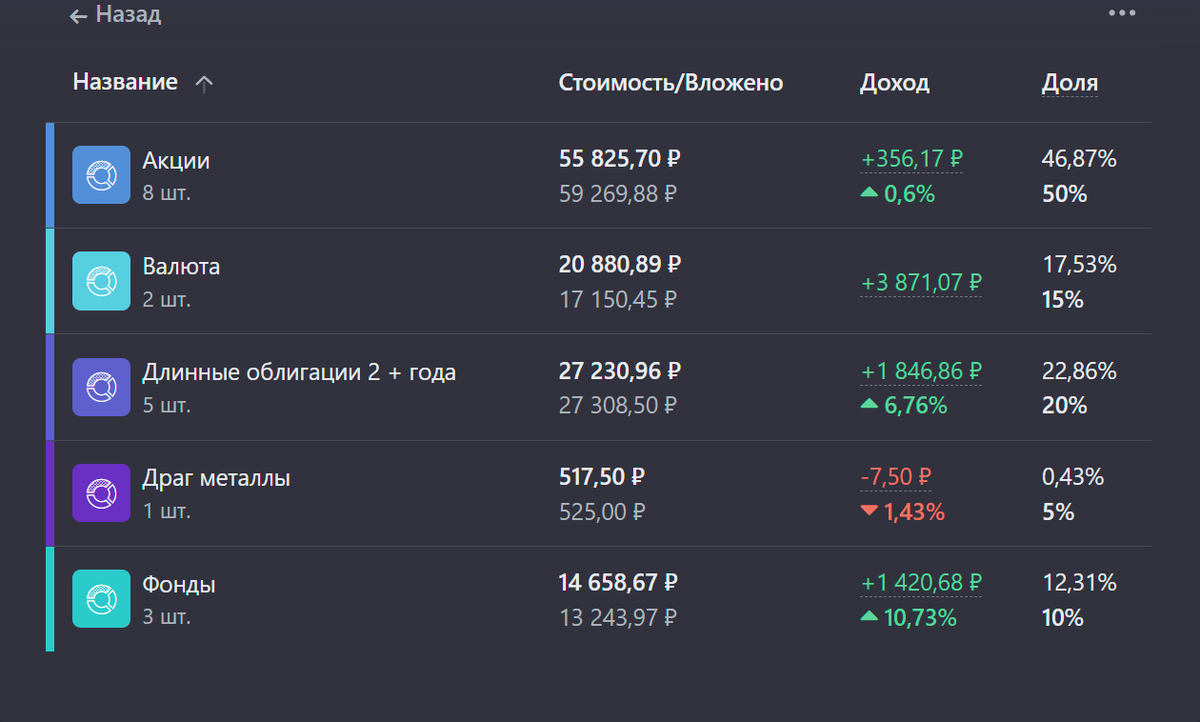Open the Акции row title
The image size is (1200, 722).
click(x=176, y=160)
